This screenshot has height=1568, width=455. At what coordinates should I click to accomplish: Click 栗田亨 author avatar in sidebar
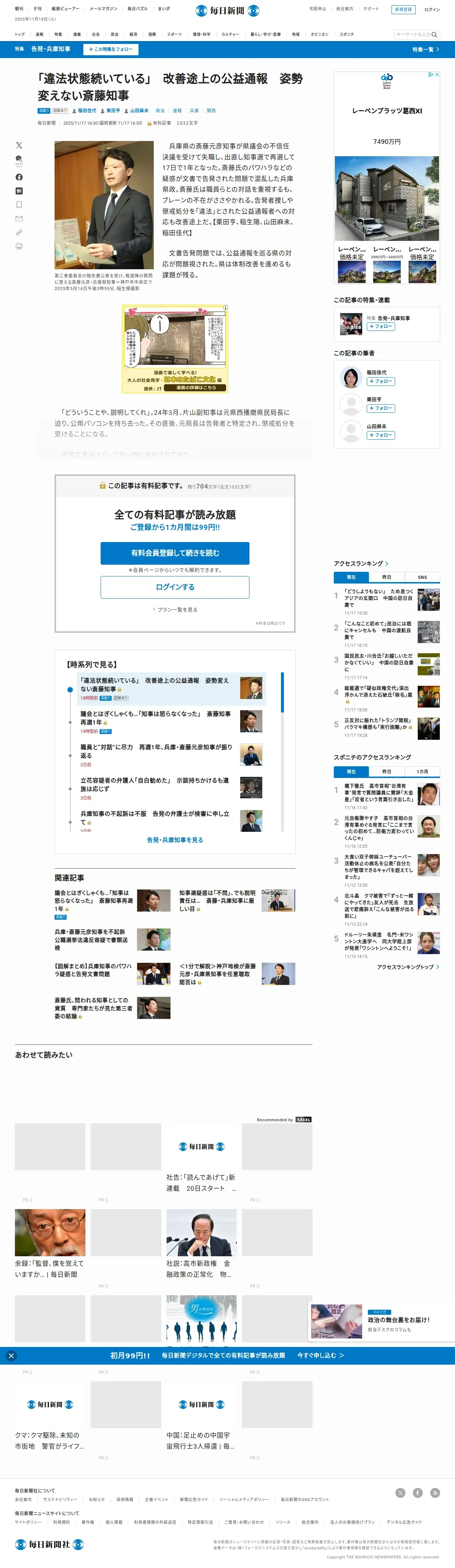(x=350, y=404)
